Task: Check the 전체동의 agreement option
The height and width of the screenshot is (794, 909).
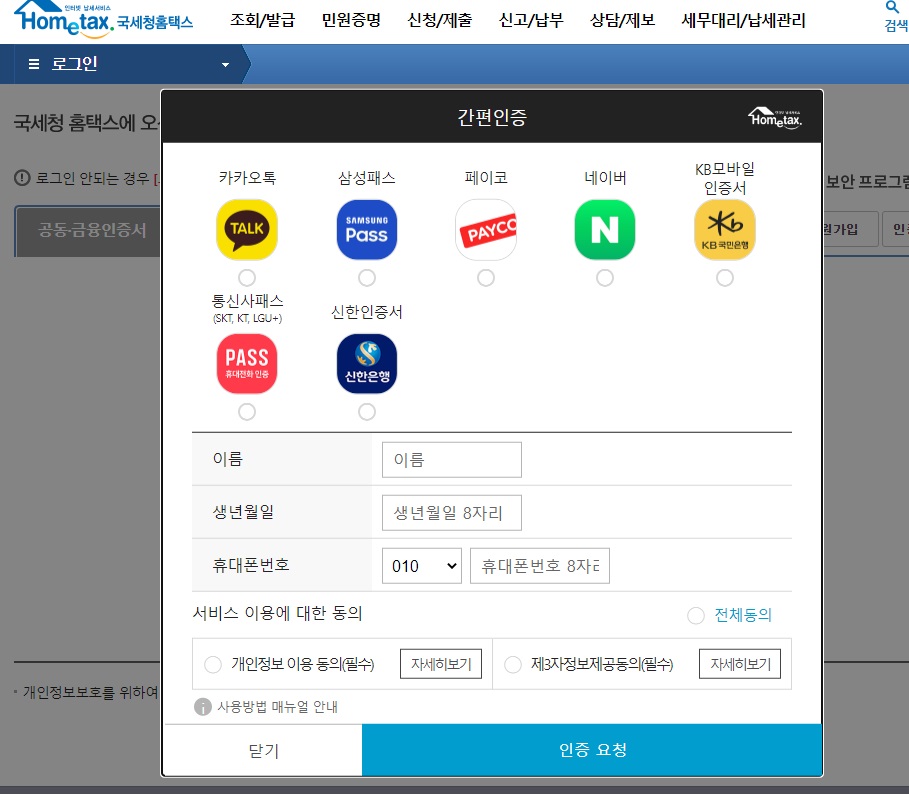Action: 696,615
